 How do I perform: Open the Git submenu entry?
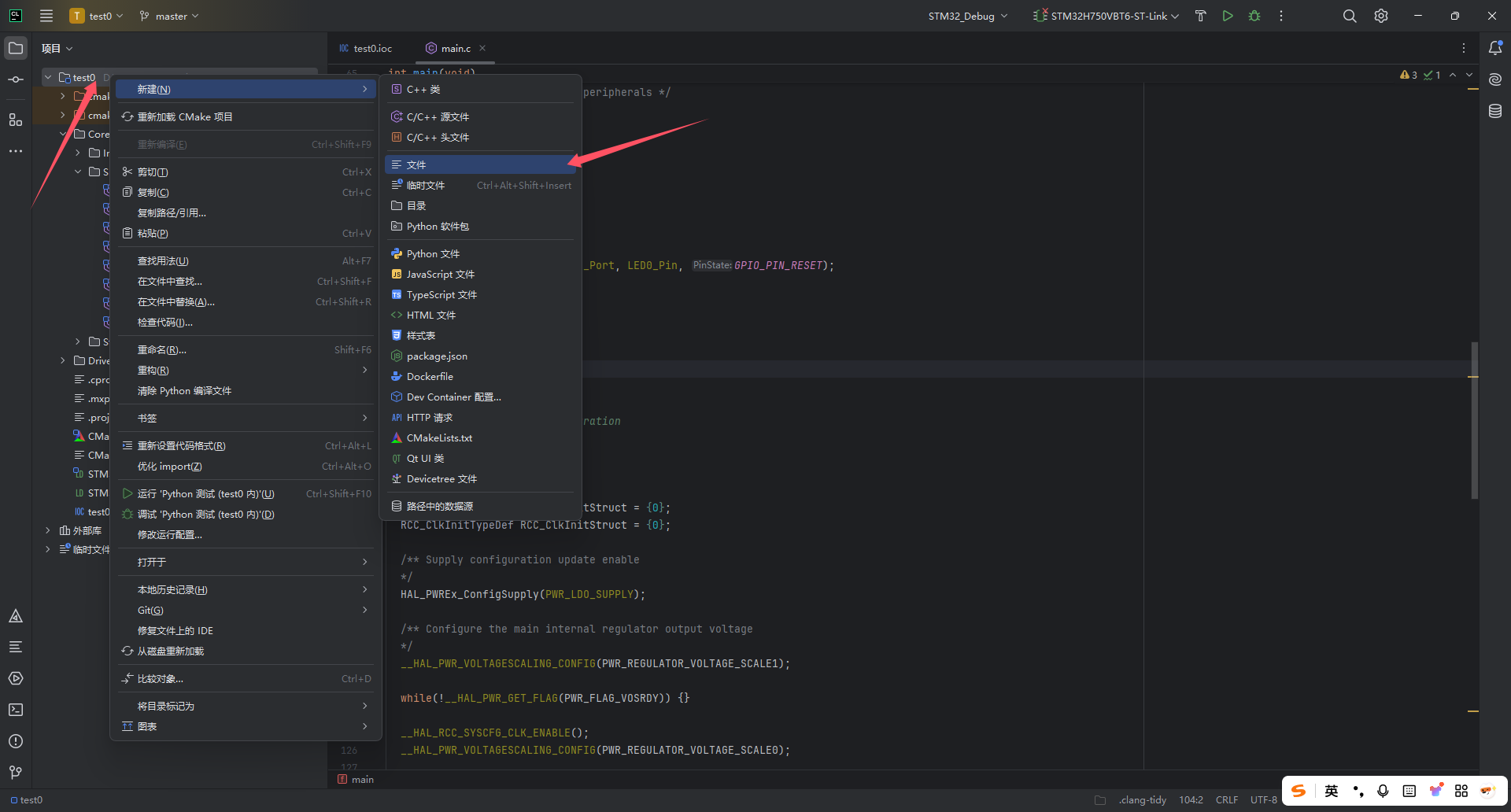coord(246,610)
